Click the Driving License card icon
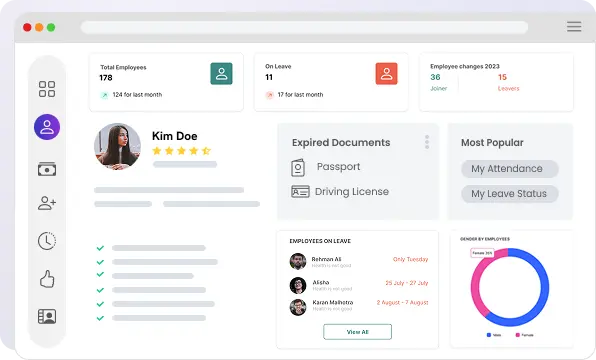 [300, 192]
